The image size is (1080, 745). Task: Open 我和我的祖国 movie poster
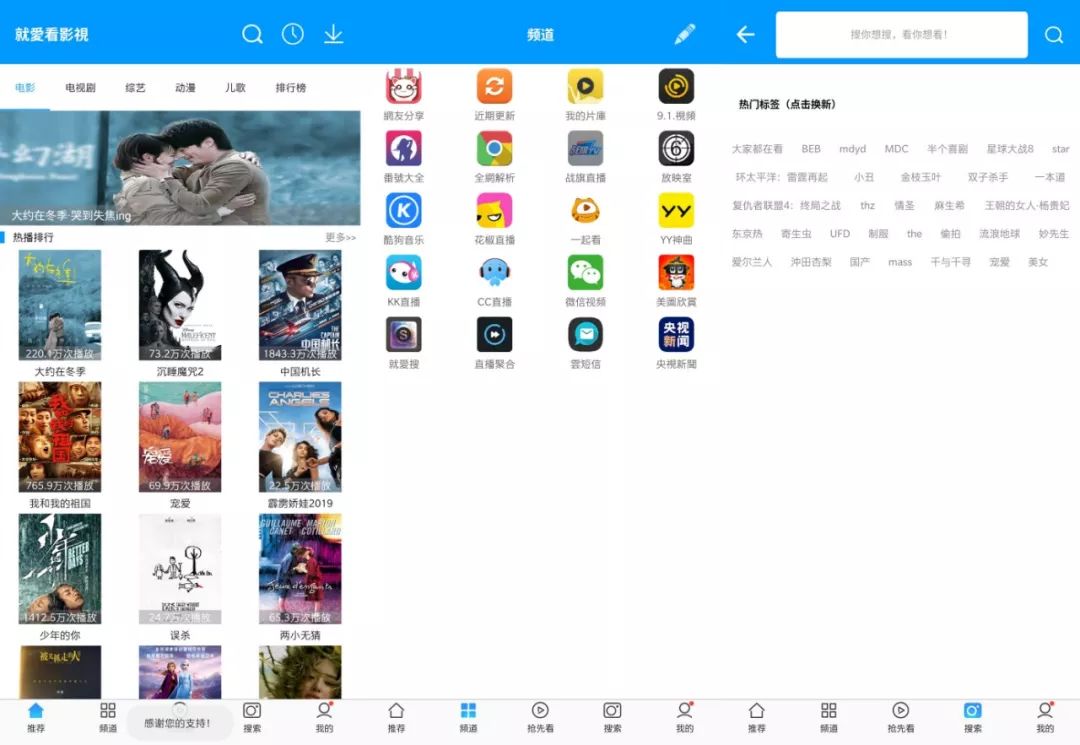60,437
